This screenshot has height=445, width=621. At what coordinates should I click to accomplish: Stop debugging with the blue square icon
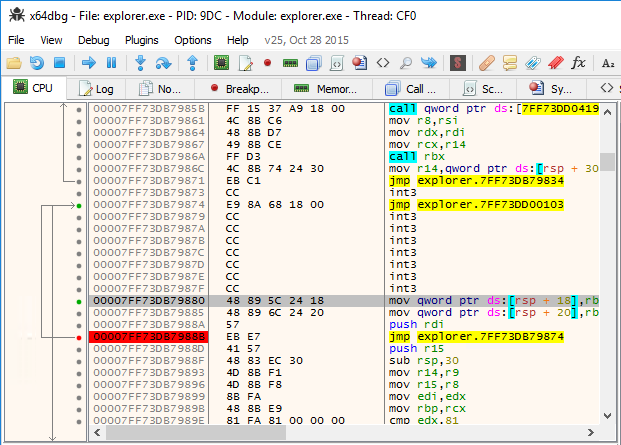59,63
